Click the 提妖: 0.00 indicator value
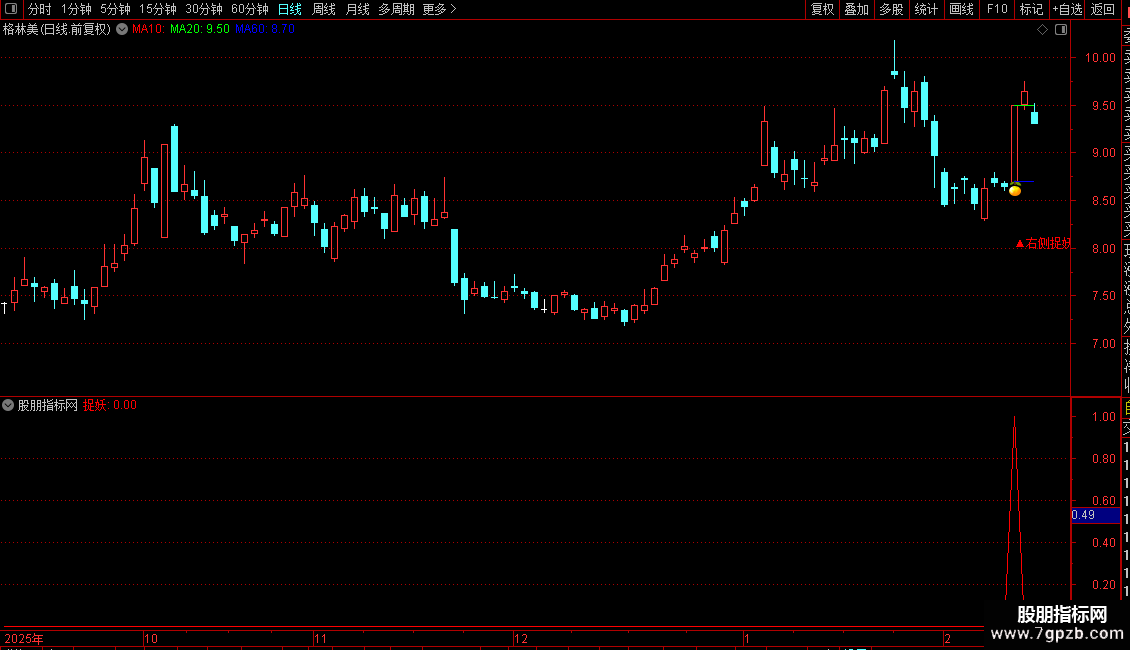This screenshot has height=650, width=1130. click(110, 405)
